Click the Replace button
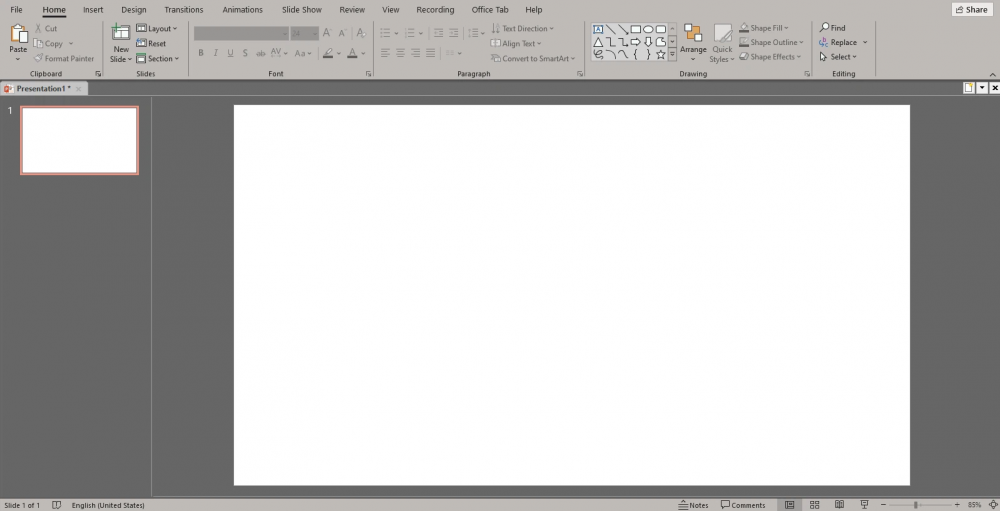 tap(843, 42)
